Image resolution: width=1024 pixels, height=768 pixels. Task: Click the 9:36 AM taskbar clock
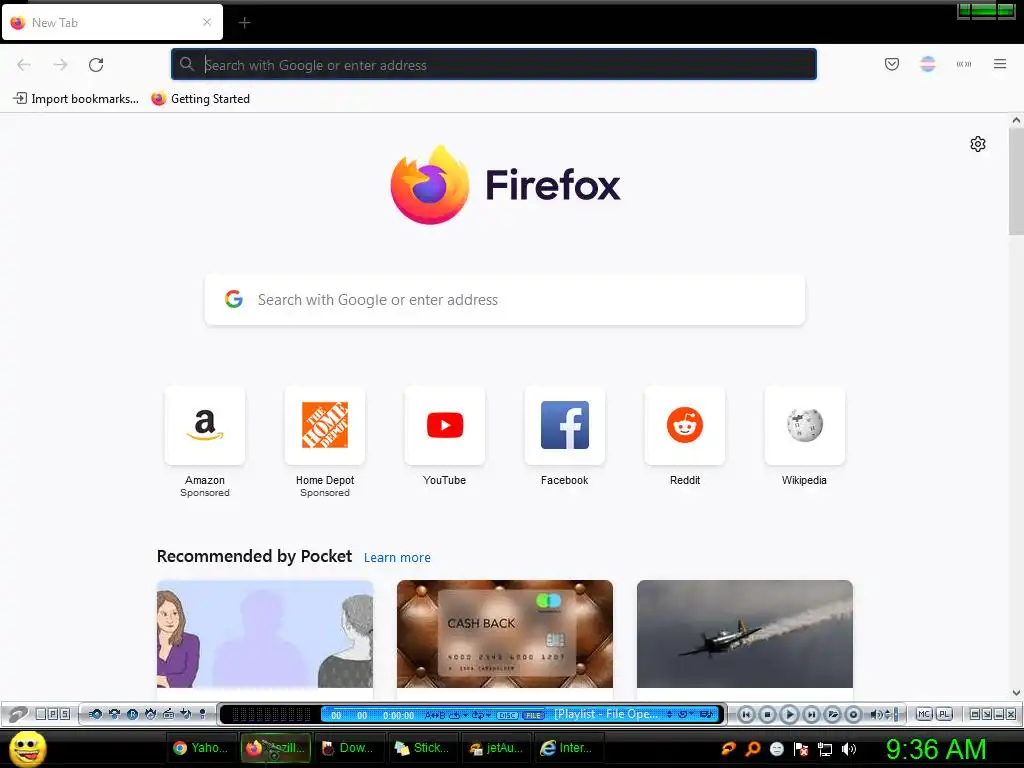point(936,749)
